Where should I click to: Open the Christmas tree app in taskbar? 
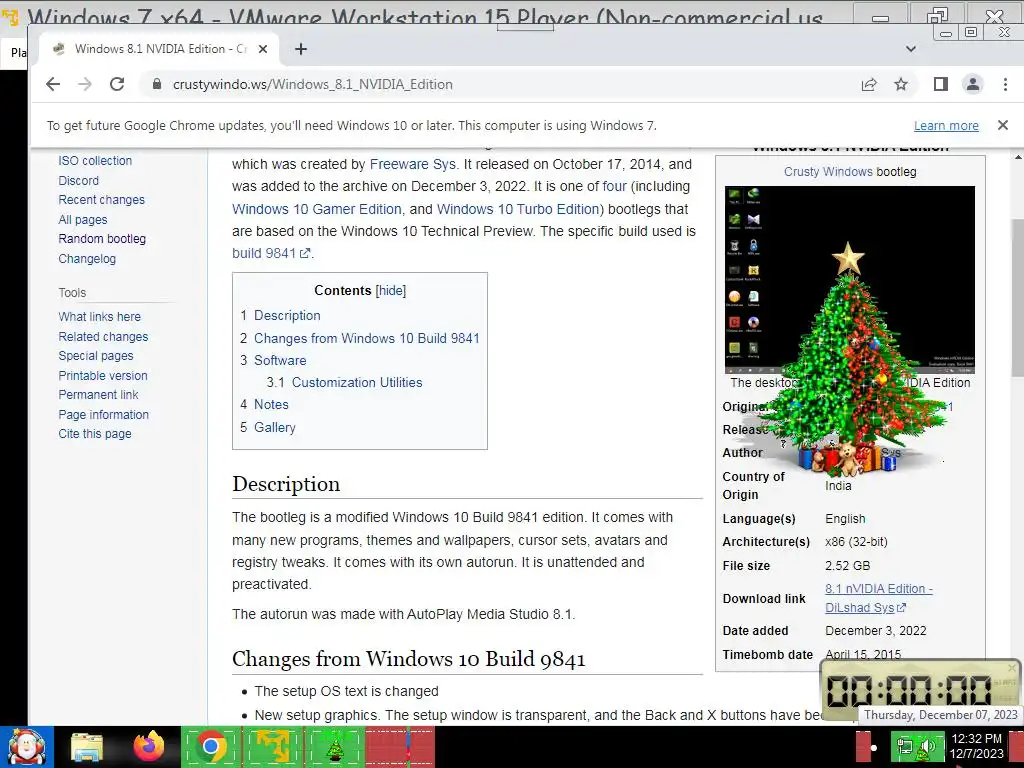[334, 746]
